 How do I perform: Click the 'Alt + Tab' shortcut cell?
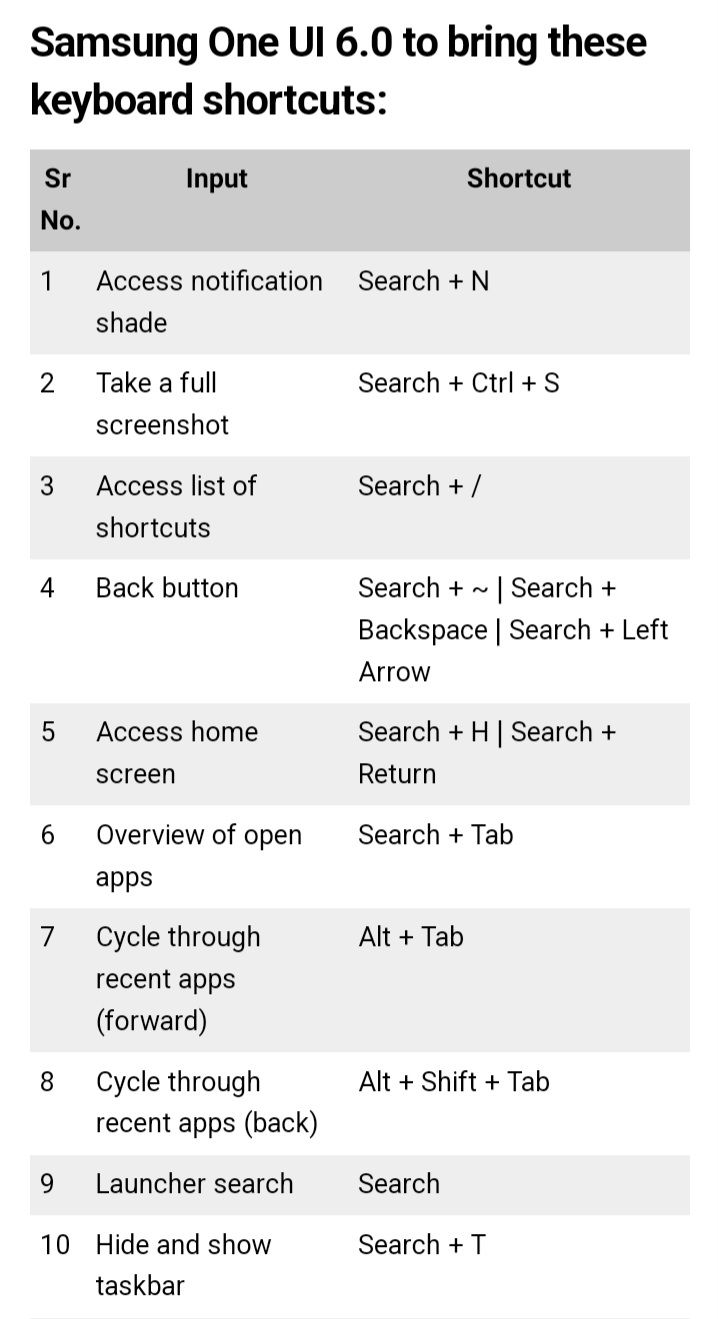411,937
